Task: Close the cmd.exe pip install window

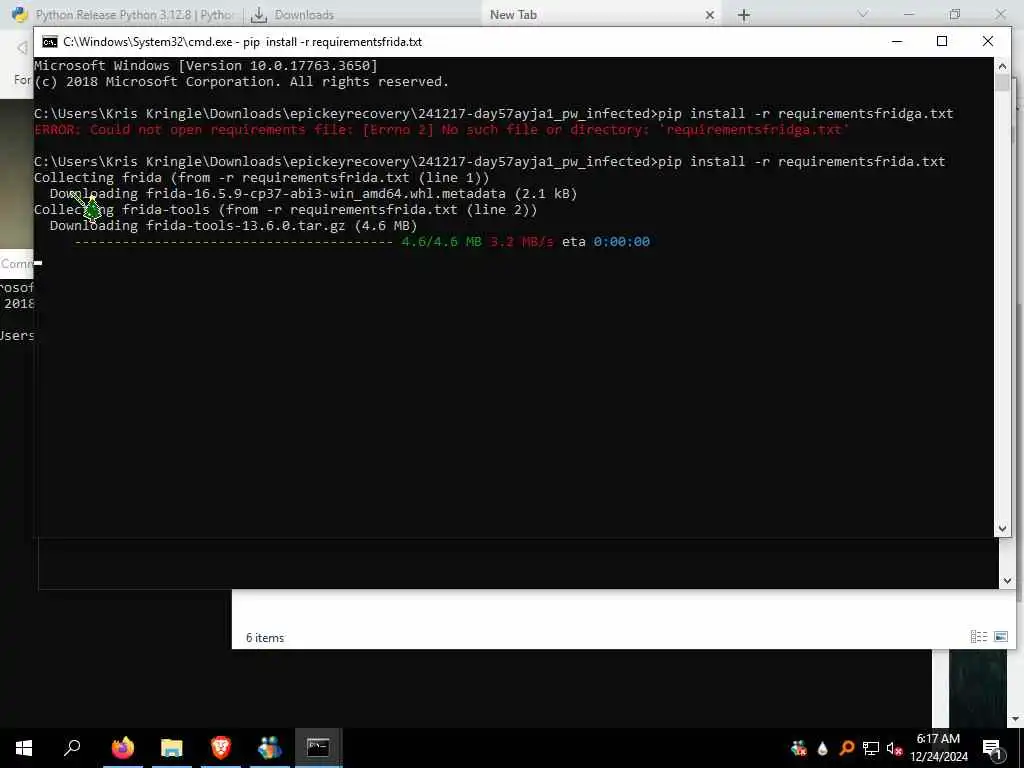Action: pos(988,41)
